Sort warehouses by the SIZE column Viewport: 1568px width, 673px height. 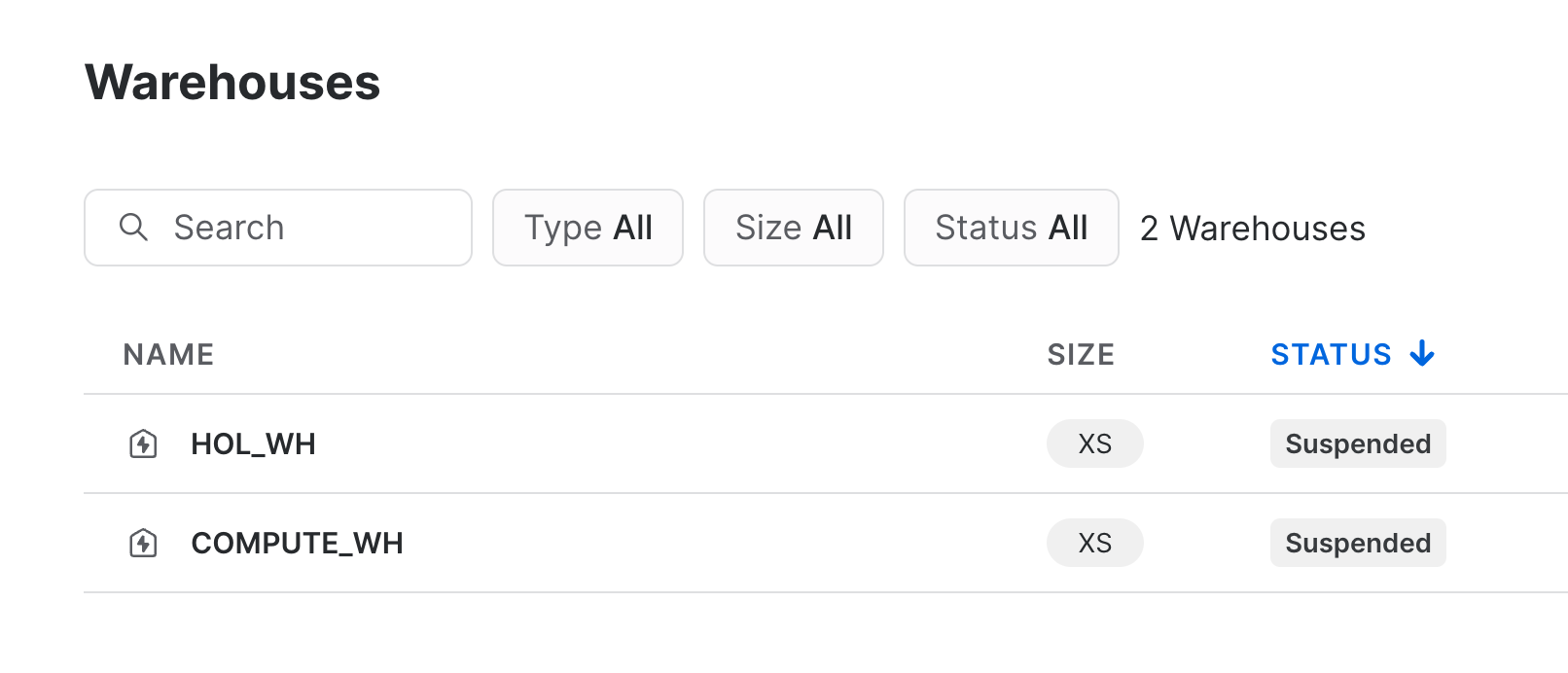click(1081, 355)
